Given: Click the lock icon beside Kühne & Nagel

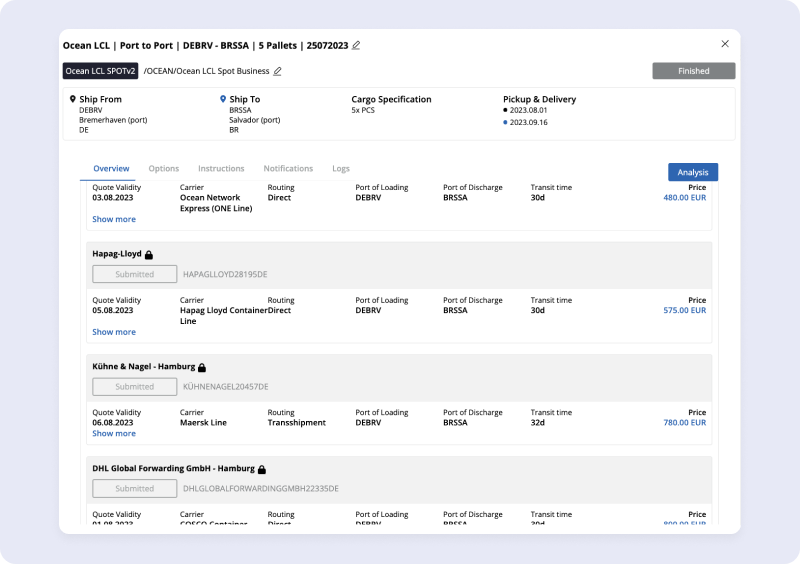Looking at the screenshot, I should coord(202,367).
